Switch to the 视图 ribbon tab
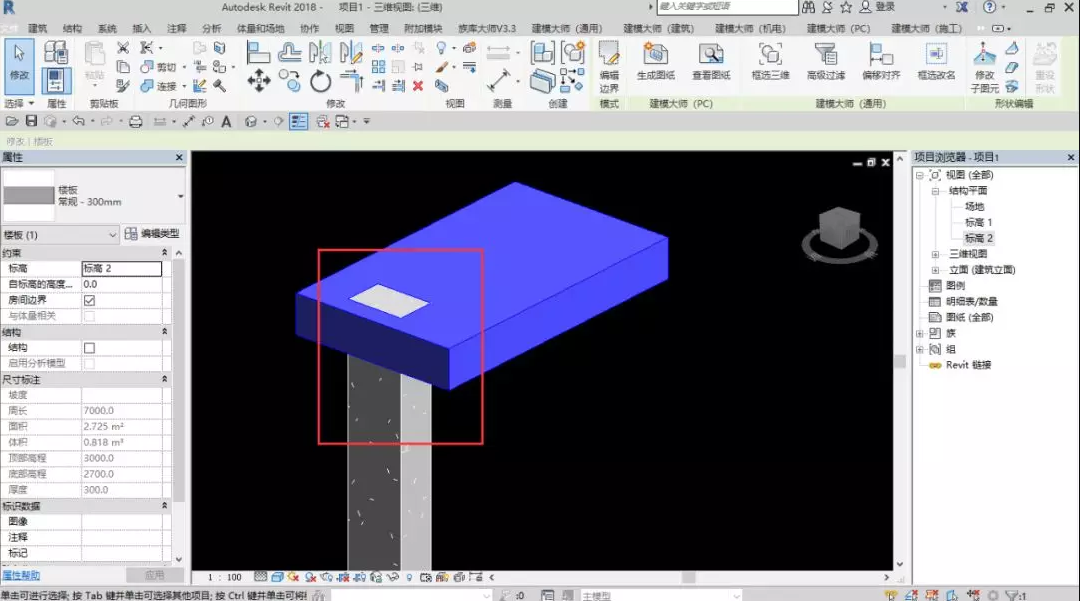1080x601 pixels. (344, 29)
